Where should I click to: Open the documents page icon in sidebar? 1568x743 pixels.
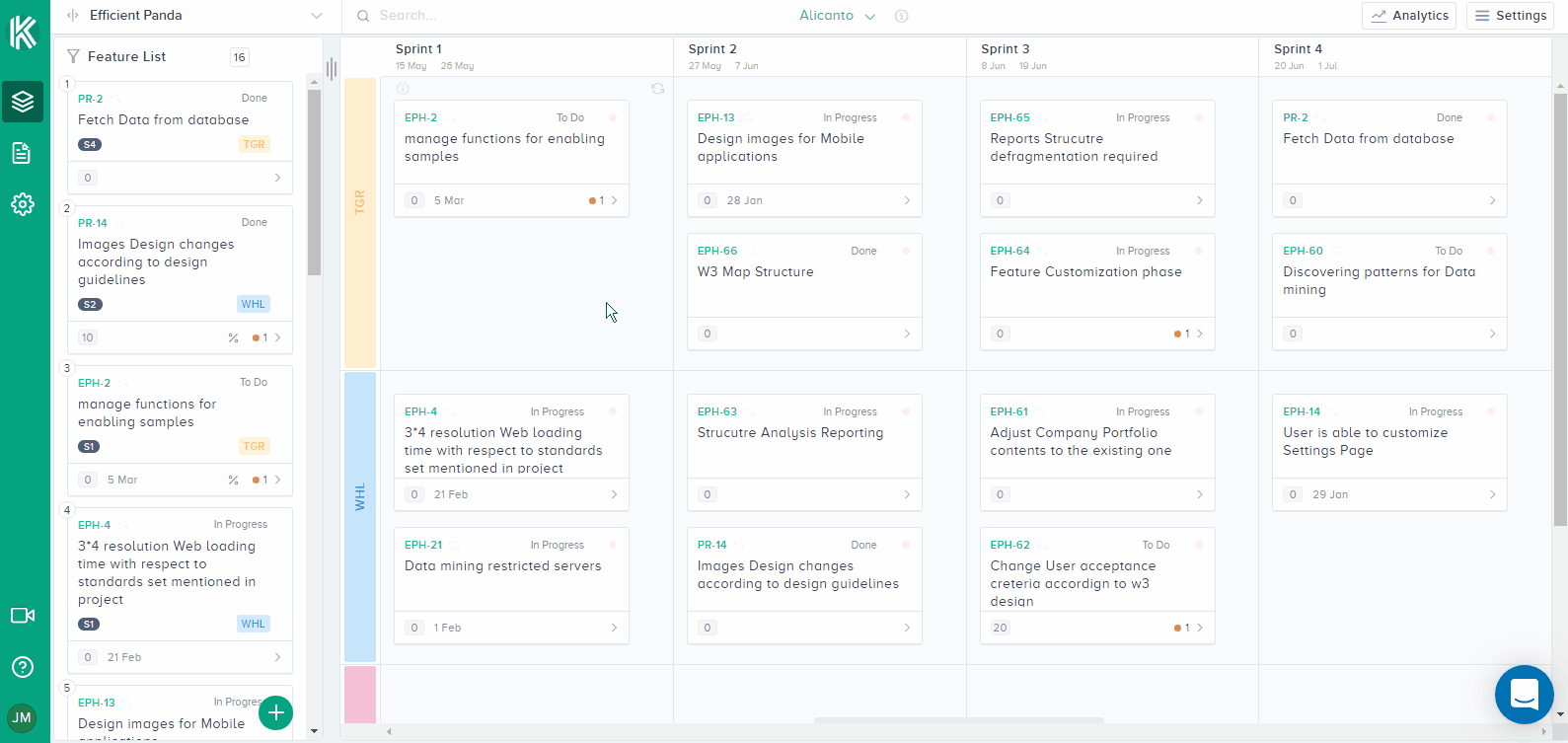coord(22,153)
